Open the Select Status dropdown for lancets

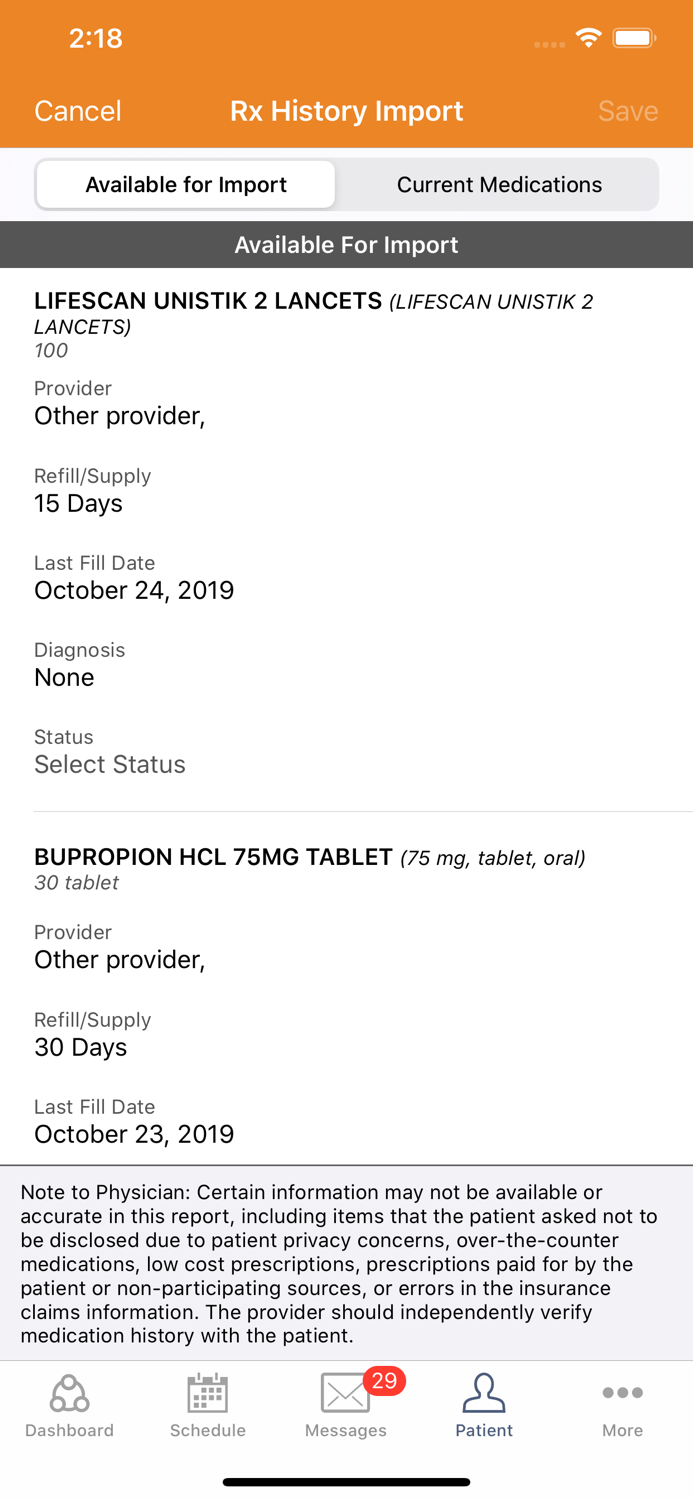pos(110,765)
